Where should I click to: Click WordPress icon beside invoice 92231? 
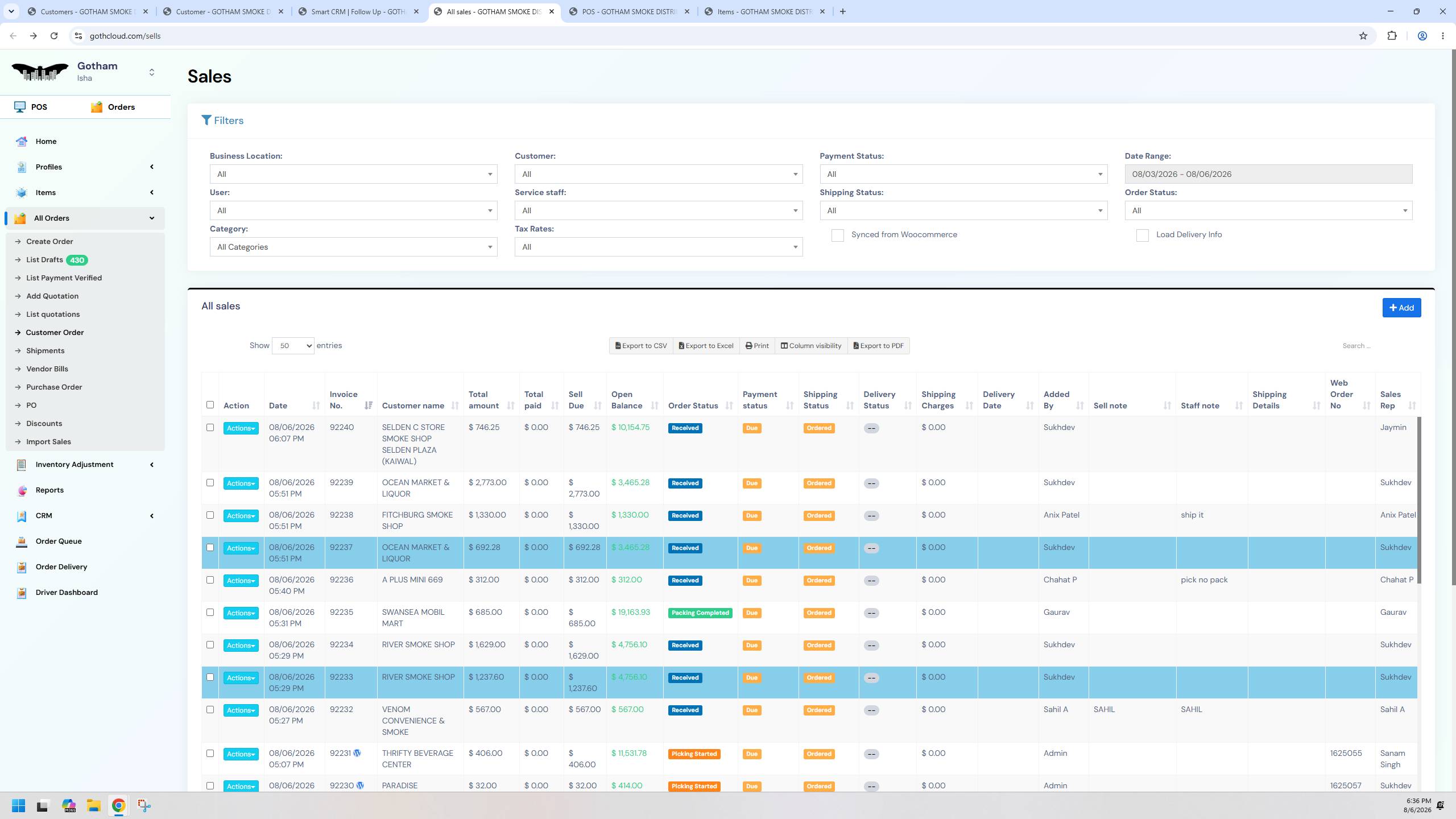(357, 753)
